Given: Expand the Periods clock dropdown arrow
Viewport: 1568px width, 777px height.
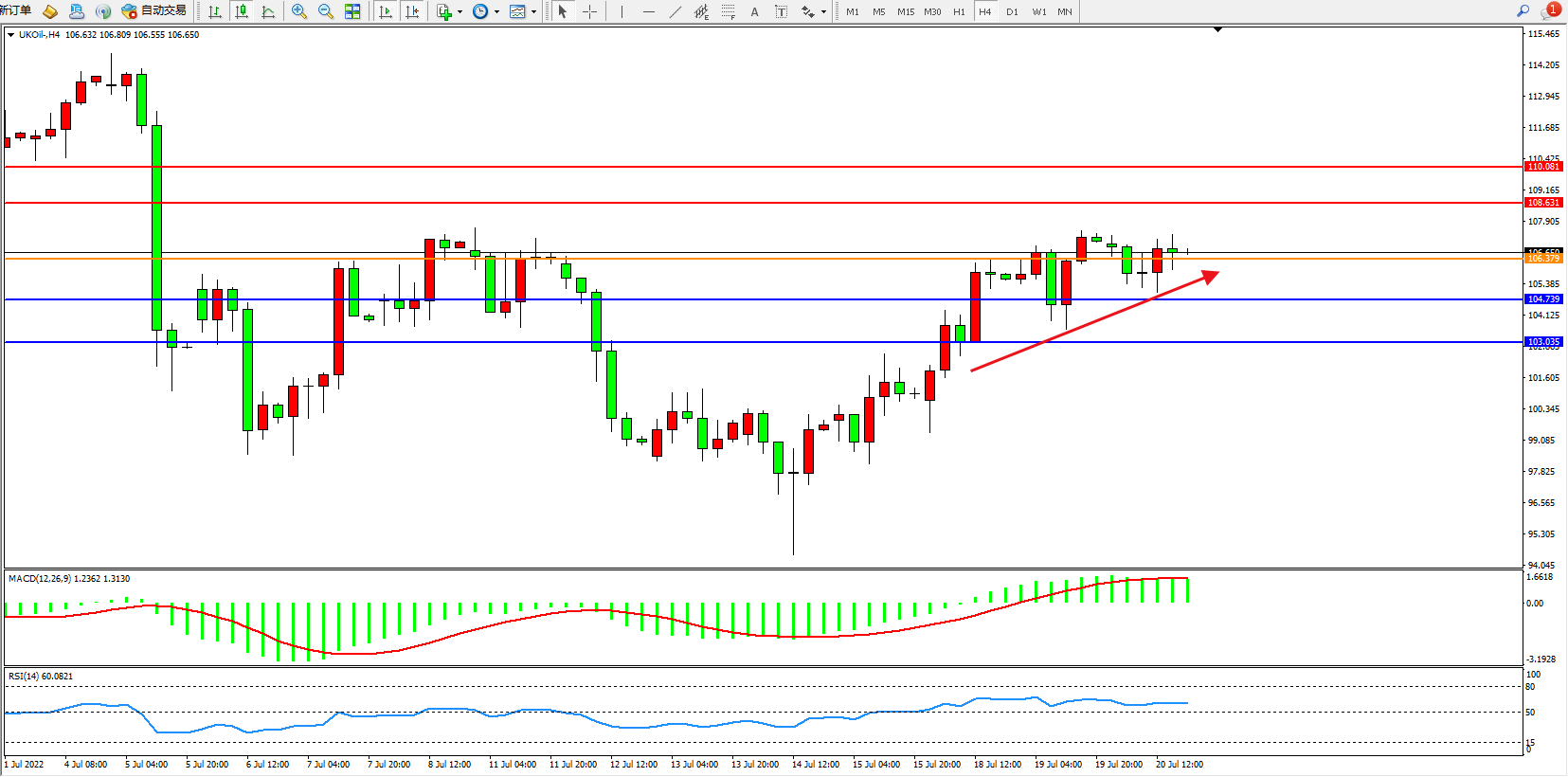Looking at the screenshot, I should pos(496,12).
